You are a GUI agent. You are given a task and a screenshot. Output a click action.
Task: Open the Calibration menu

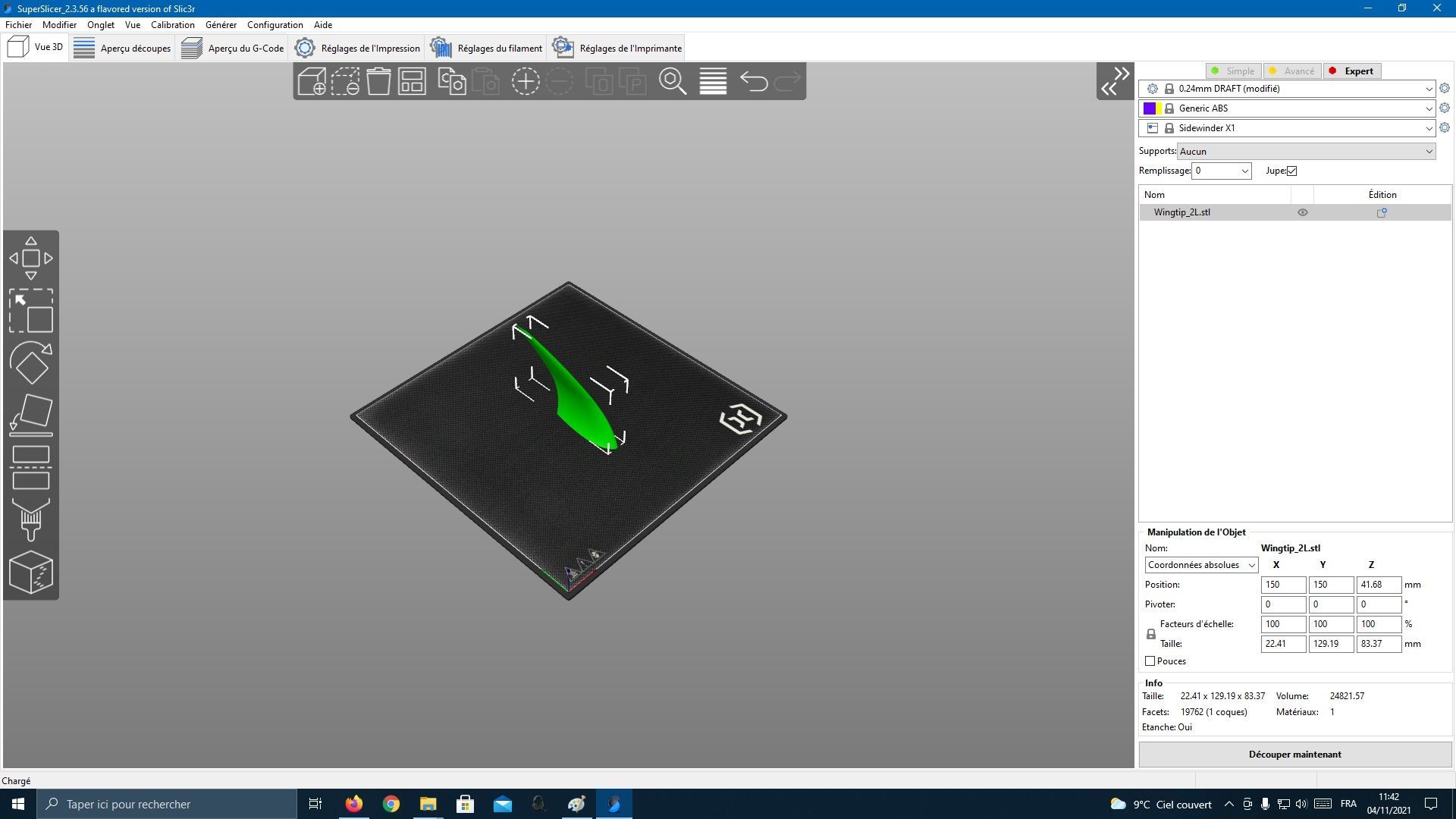pyautogui.click(x=172, y=25)
